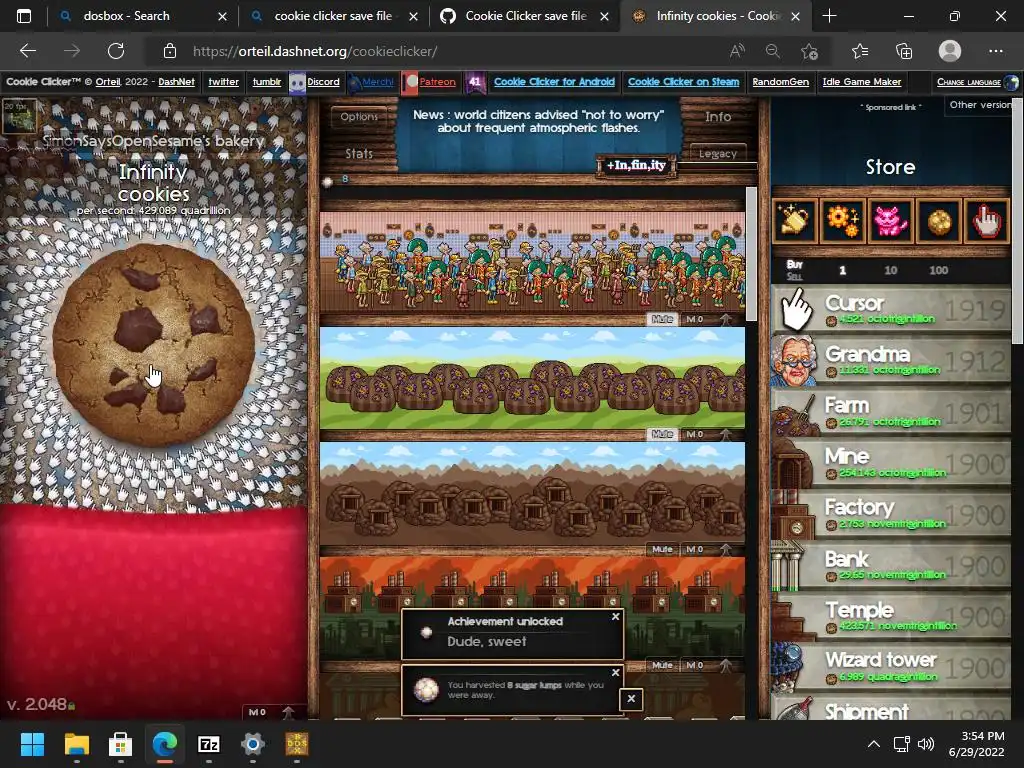Open the Discord link
Image resolution: width=1024 pixels, height=768 pixels.
pos(323,82)
